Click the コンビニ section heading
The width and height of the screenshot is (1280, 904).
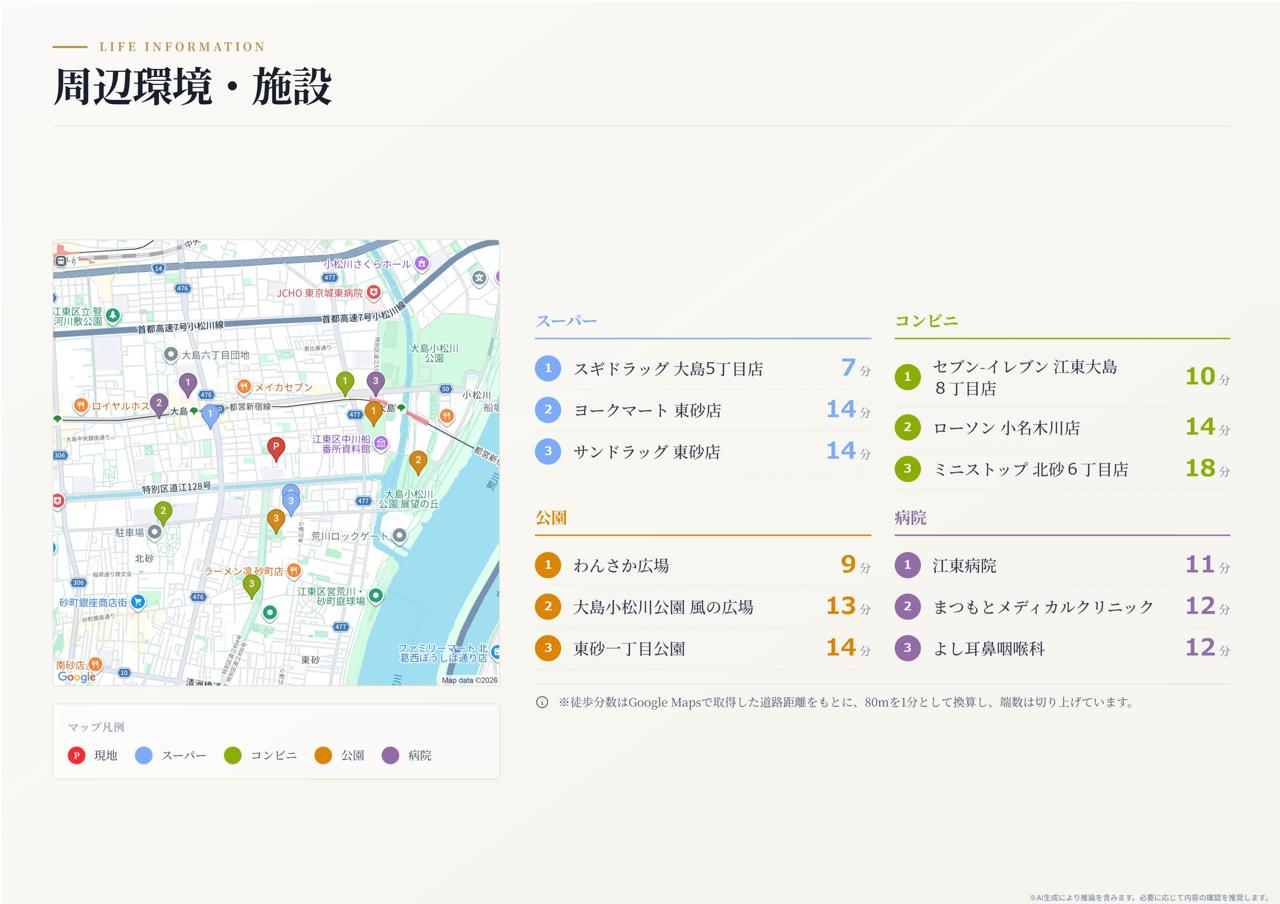926,321
